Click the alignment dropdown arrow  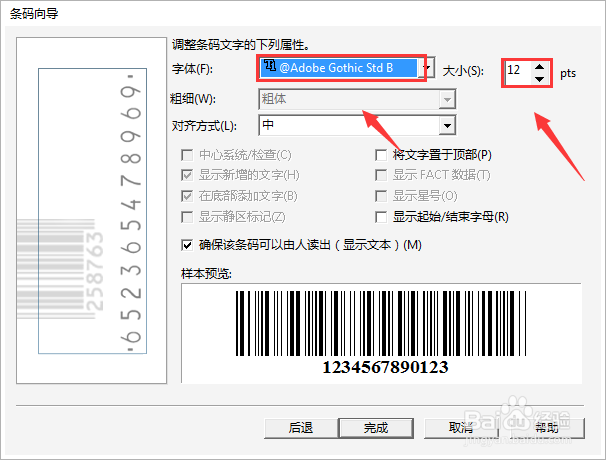pos(447,126)
